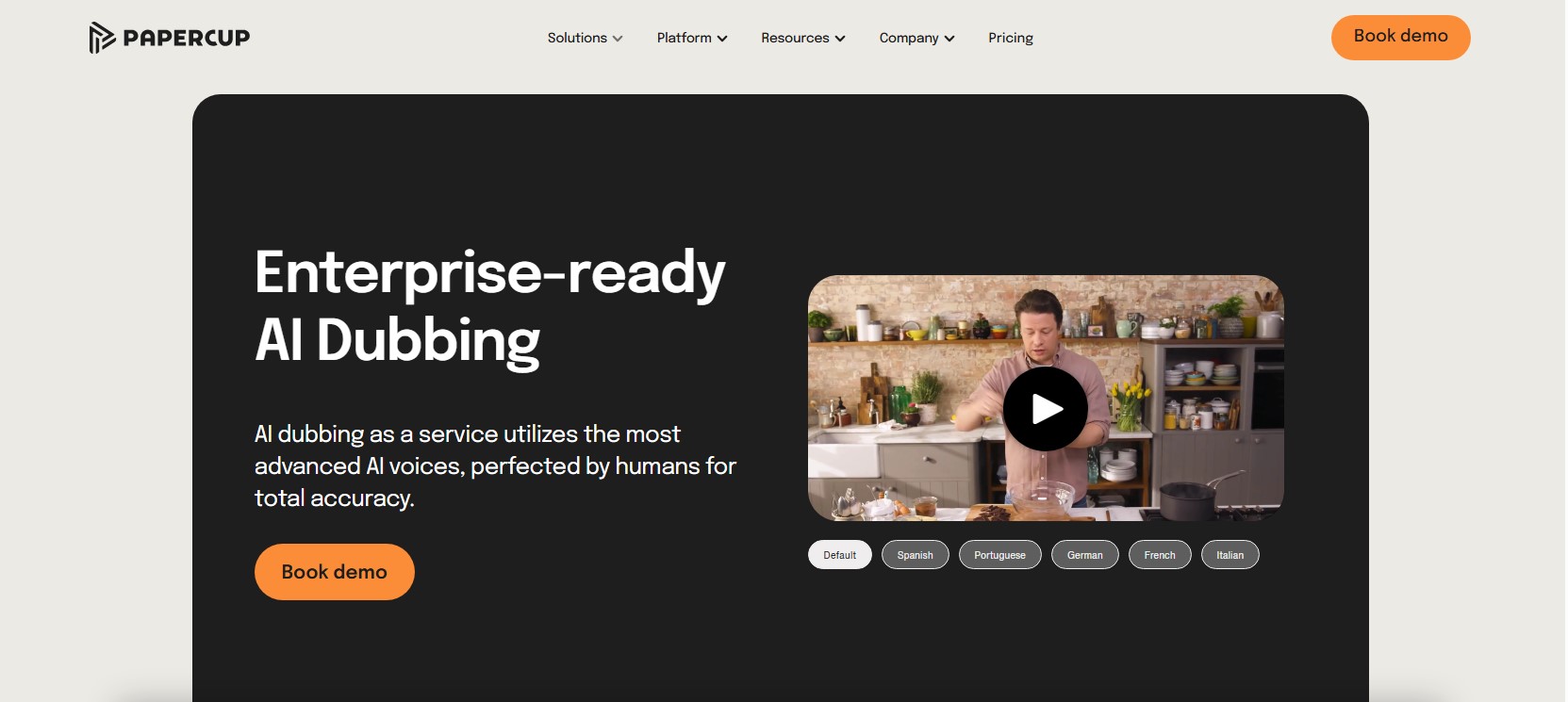1568x702 pixels.
Task: Open the Company menu chevron
Action: 949,39
